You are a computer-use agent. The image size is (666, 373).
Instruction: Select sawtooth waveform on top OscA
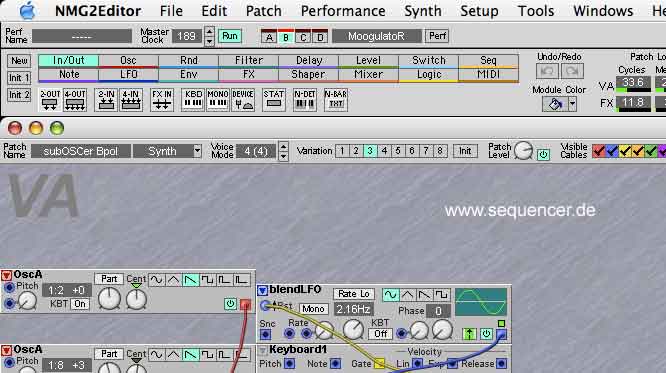click(x=191, y=280)
